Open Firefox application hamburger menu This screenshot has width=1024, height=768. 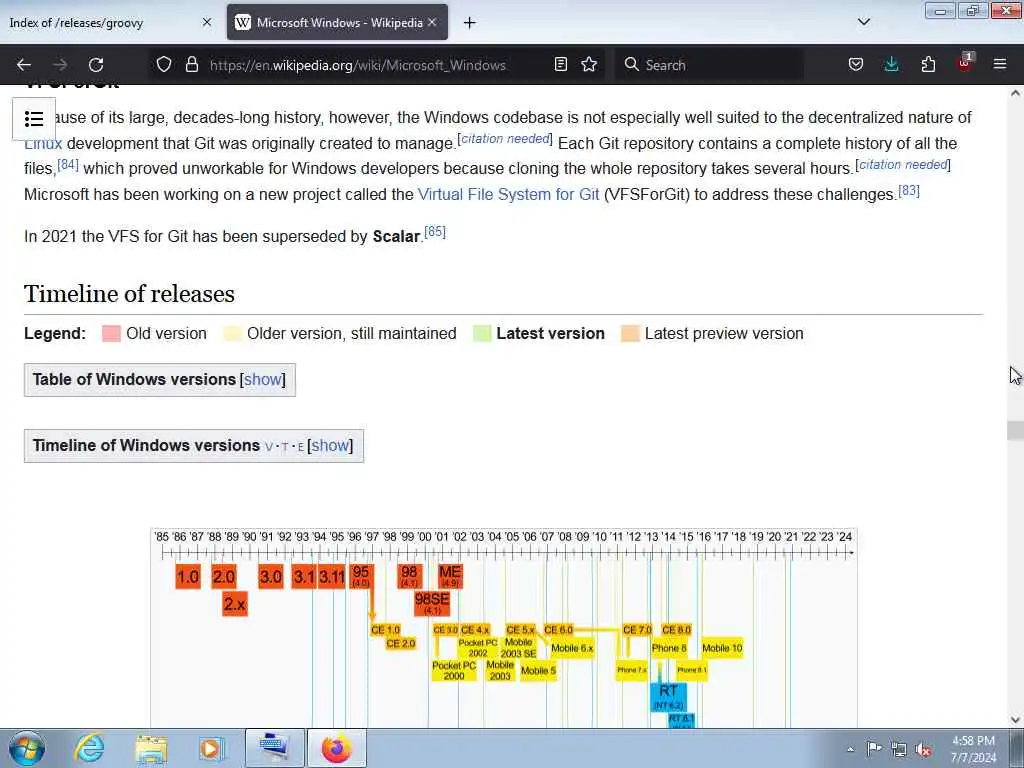tap(1000, 65)
